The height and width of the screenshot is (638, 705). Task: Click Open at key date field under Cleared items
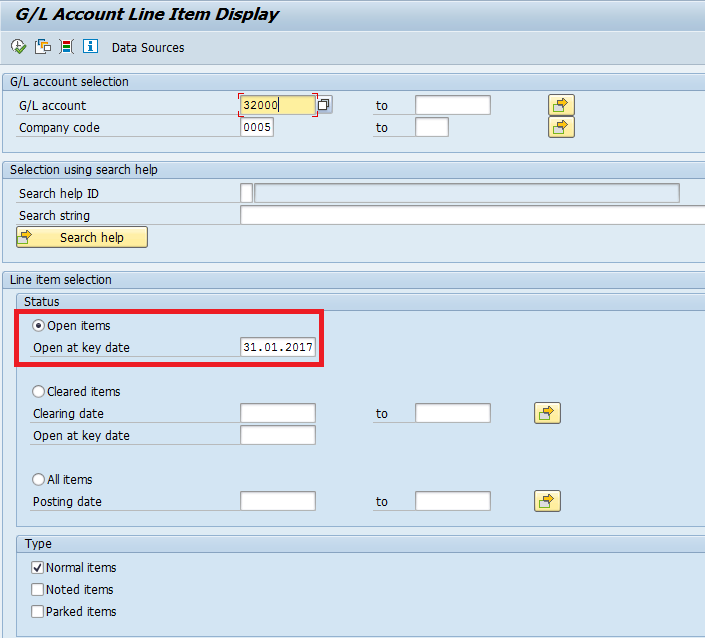278,435
